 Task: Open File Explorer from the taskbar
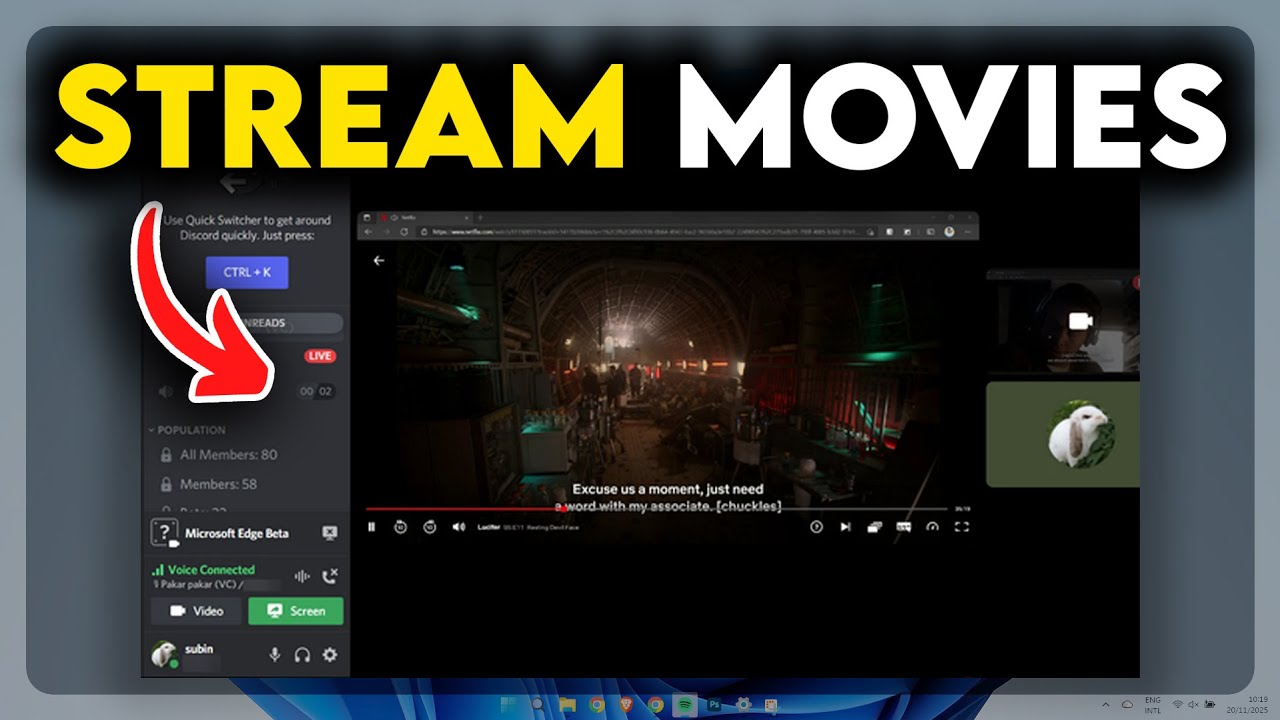(568, 705)
